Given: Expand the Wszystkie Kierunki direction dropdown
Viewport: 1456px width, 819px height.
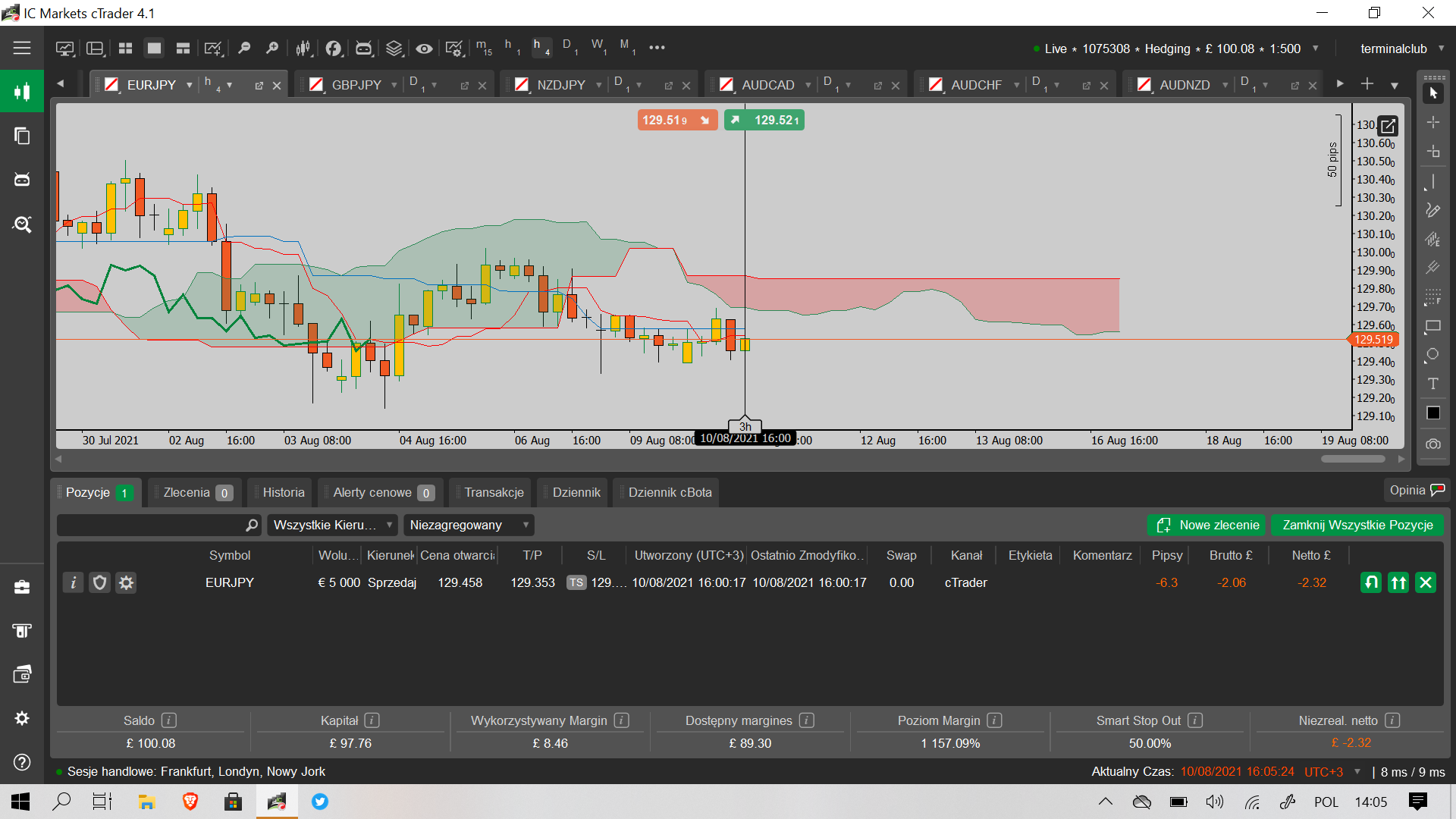Looking at the screenshot, I should pos(333,525).
